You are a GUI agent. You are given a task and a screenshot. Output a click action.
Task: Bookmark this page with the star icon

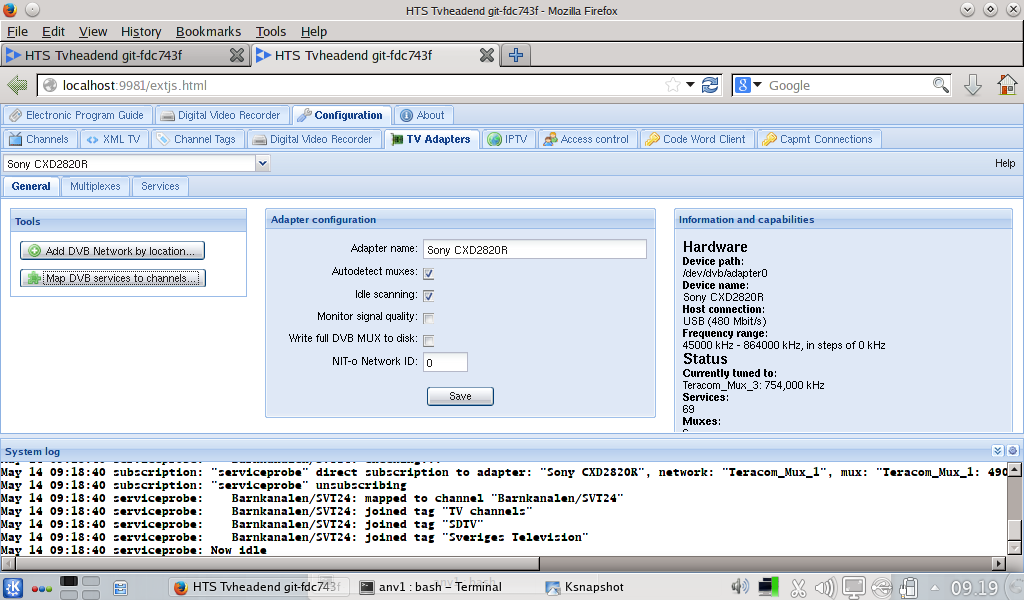coord(672,85)
